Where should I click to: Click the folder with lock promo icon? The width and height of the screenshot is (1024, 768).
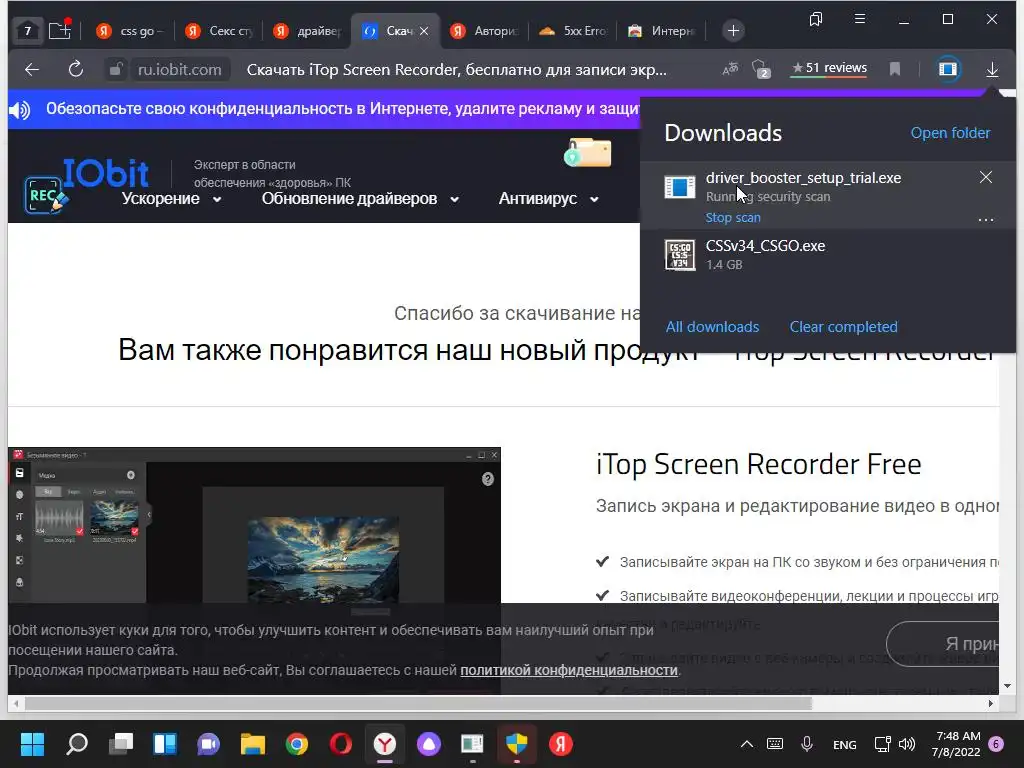(588, 152)
